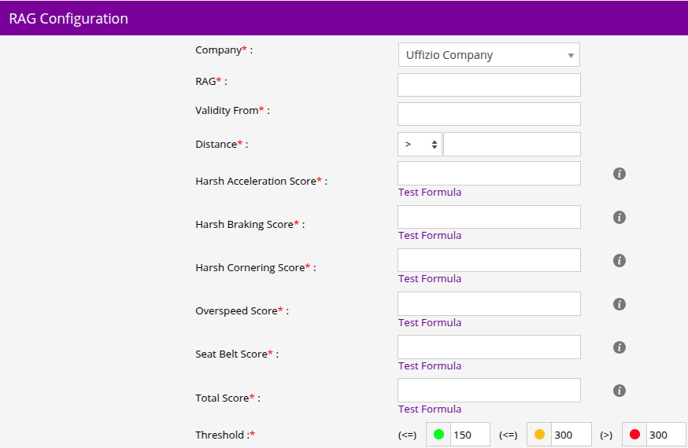Click the green threshold color indicator
Image resolution: width=688 pixels, height=448 pixels.
click(x=439, y=435)
